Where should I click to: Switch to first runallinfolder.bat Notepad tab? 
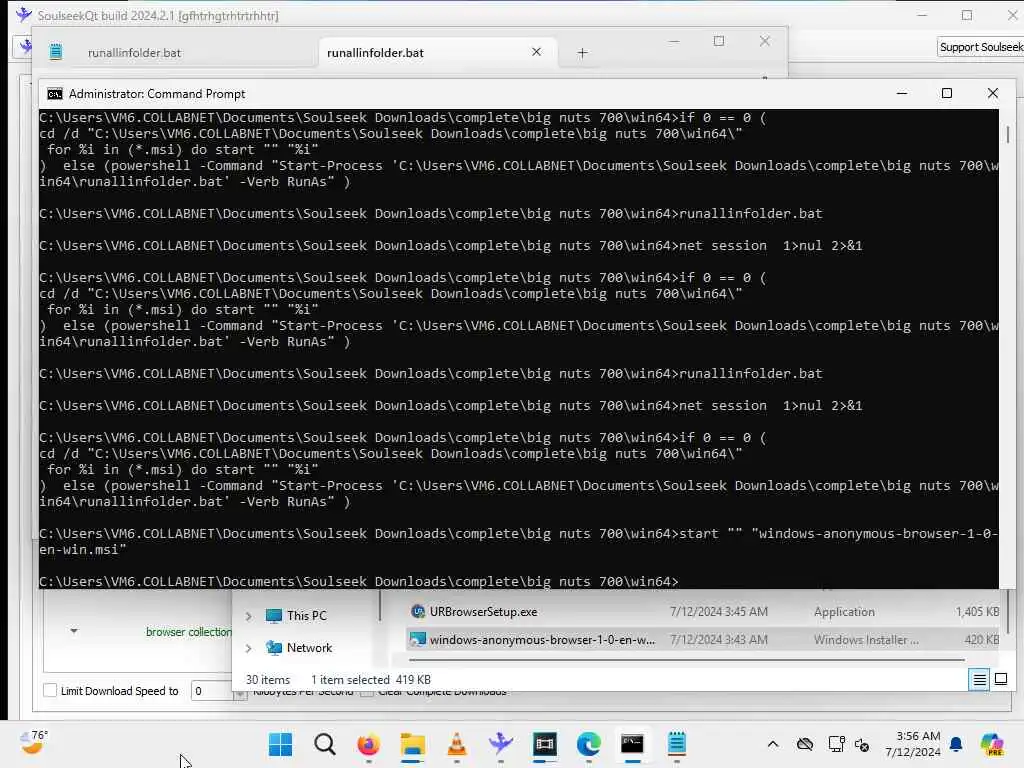[x=134, y=52]
